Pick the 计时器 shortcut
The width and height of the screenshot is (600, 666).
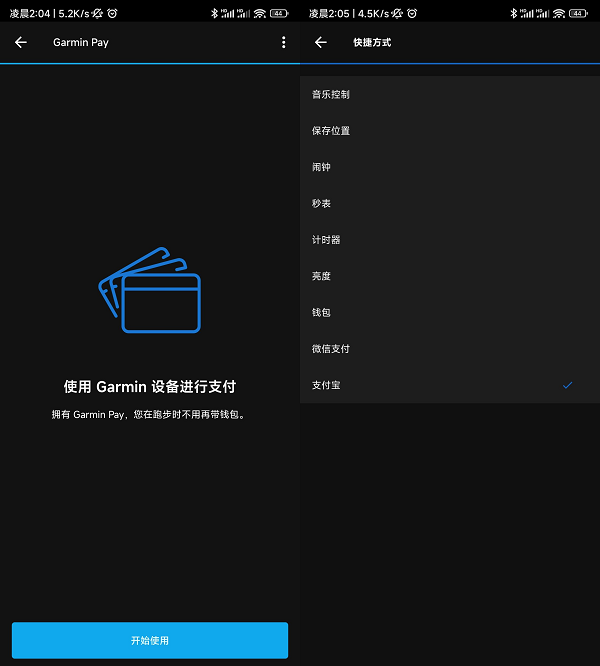click(x=450, y=240)
